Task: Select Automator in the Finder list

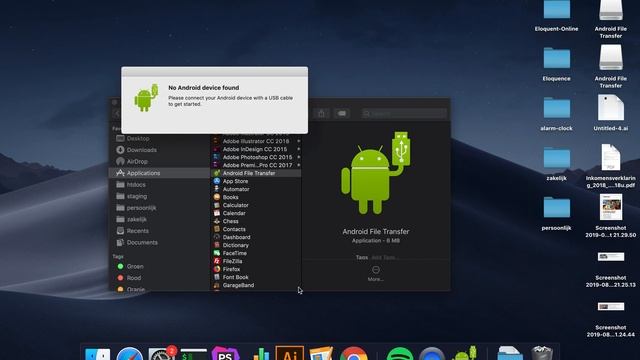Action: [x=256, y=189]
